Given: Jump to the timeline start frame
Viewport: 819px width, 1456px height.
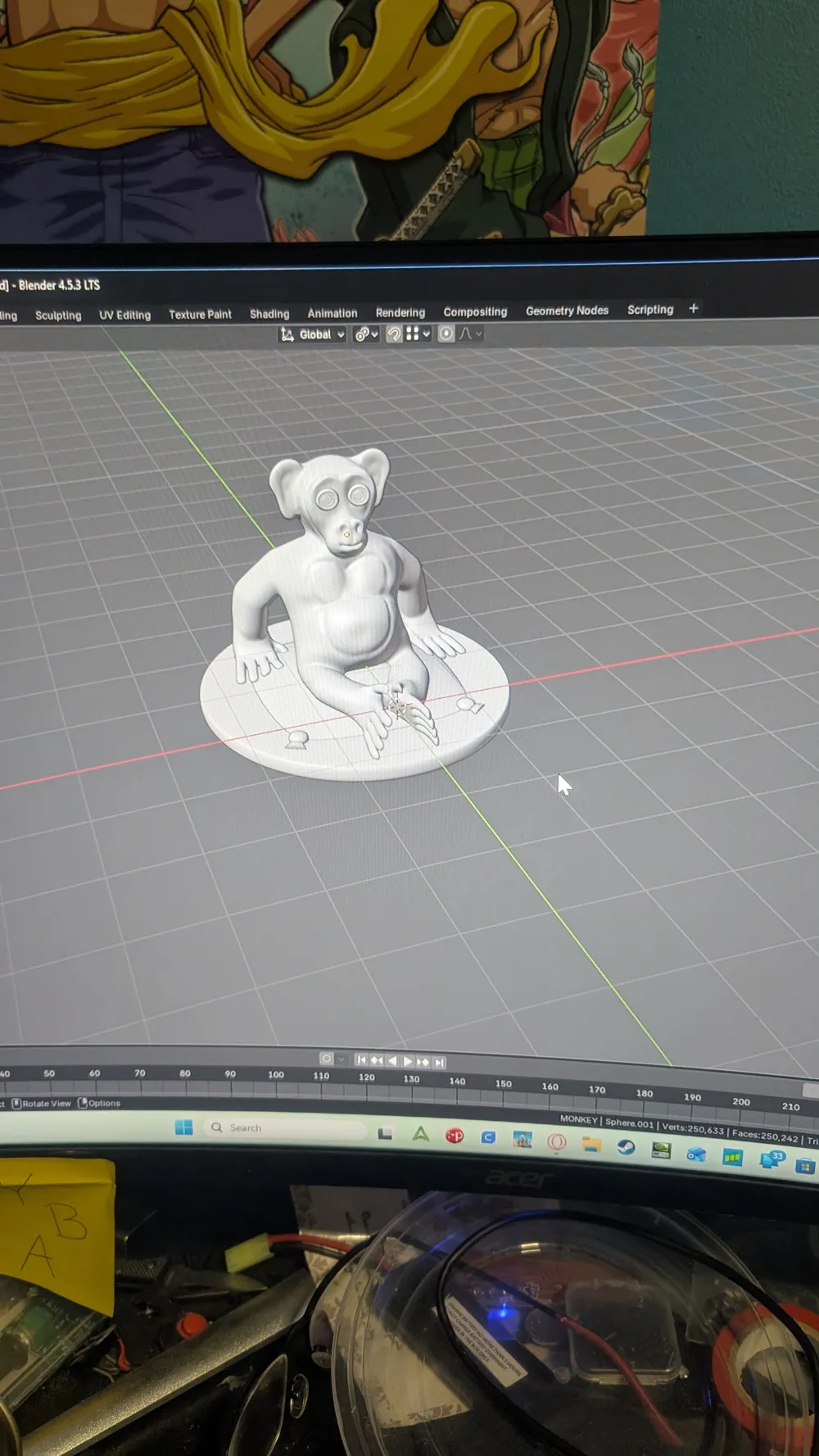Looking at the screenshot, I should pos(361,1060).
